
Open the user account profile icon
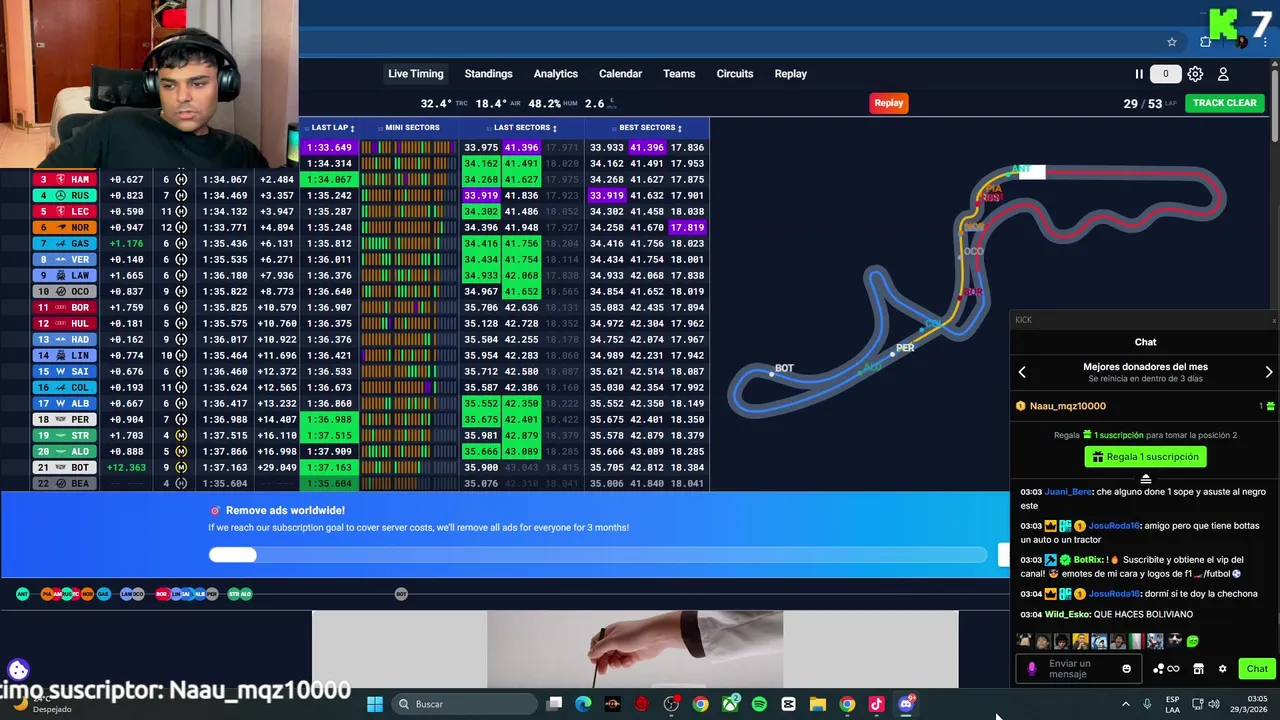[x=1223, y=74]
